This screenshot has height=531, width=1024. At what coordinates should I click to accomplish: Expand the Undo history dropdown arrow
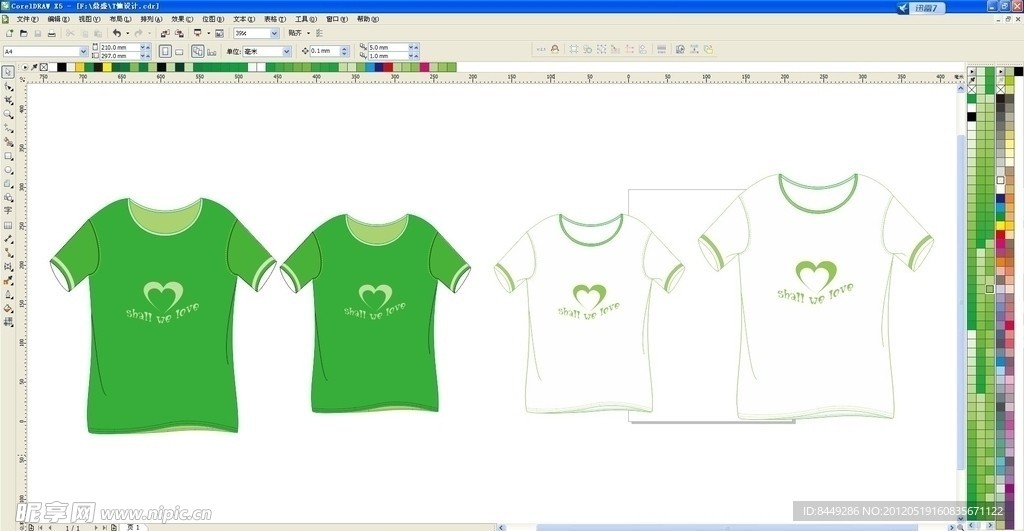pyautogui.click(x=127, y=33)
